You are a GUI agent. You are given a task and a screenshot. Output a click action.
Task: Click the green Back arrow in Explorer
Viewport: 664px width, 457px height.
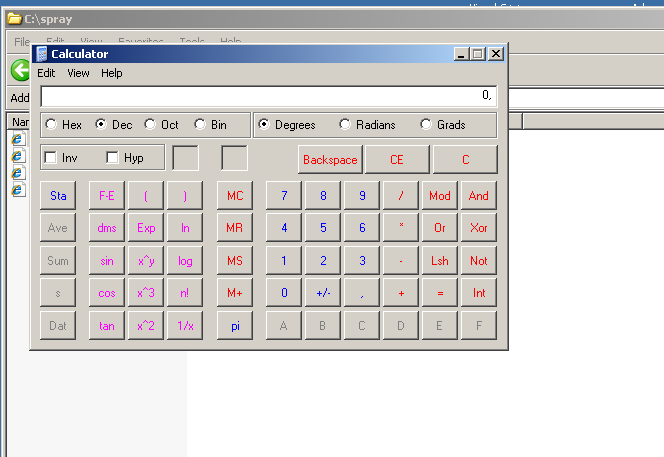point(19,70)
